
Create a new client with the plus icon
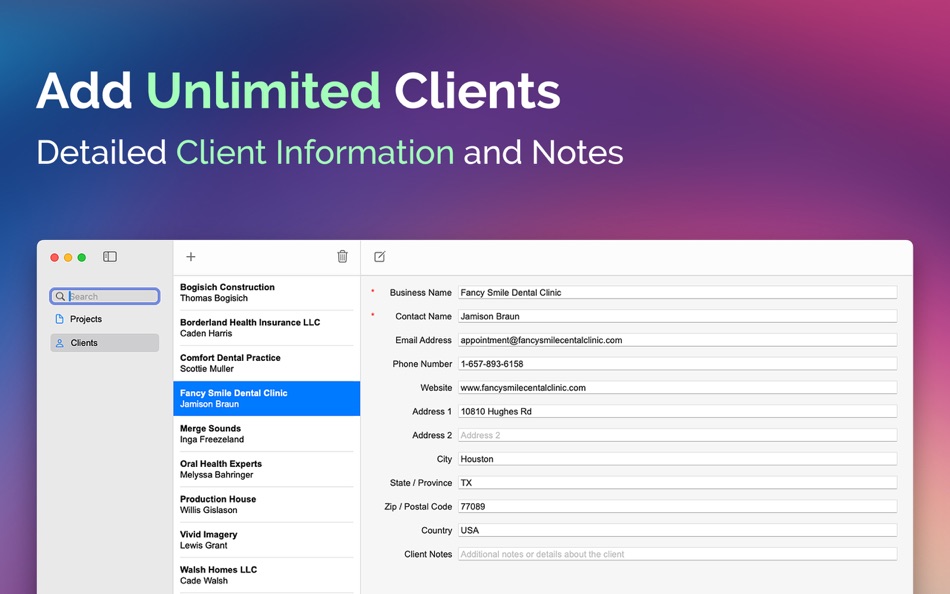190,257
